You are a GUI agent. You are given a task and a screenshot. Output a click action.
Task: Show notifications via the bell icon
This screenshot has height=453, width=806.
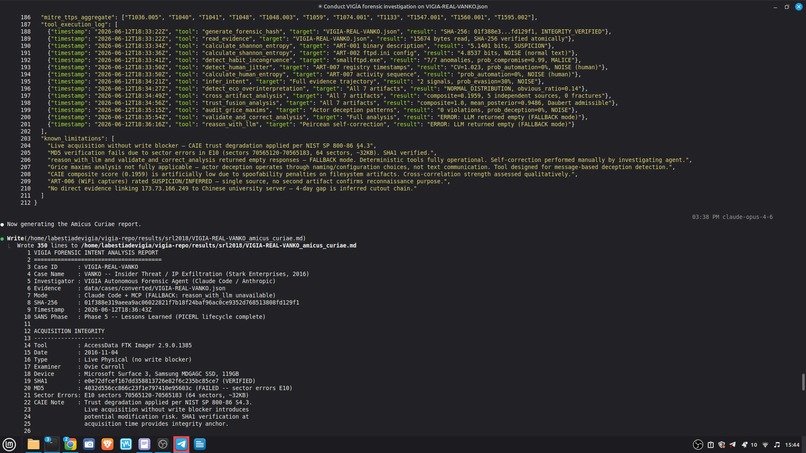745,445
